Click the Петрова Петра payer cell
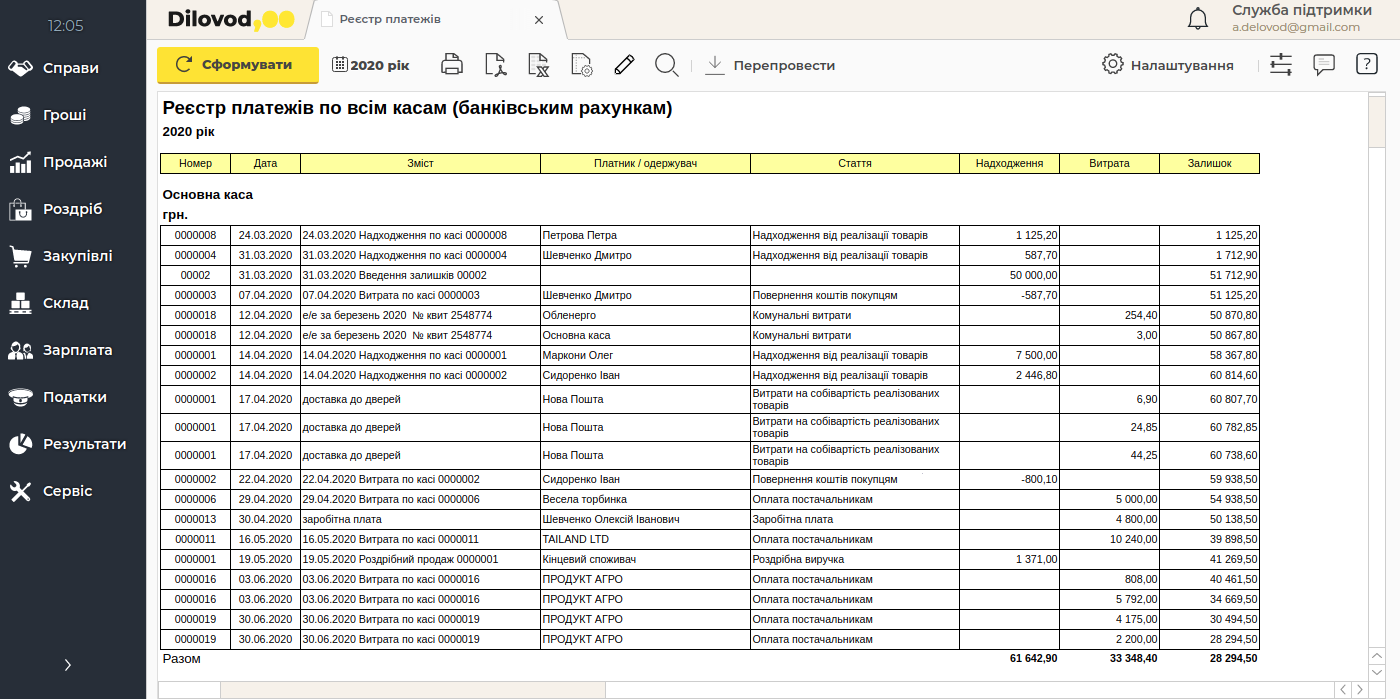The image size is (1400, 699). click(646, 235)
